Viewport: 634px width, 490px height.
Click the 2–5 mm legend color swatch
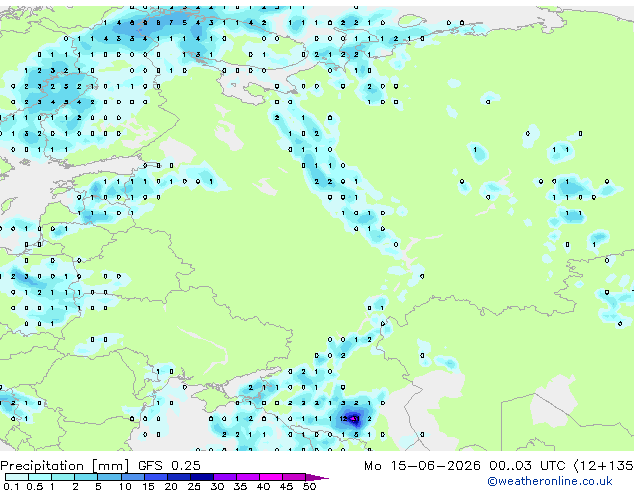click(86, 477)
